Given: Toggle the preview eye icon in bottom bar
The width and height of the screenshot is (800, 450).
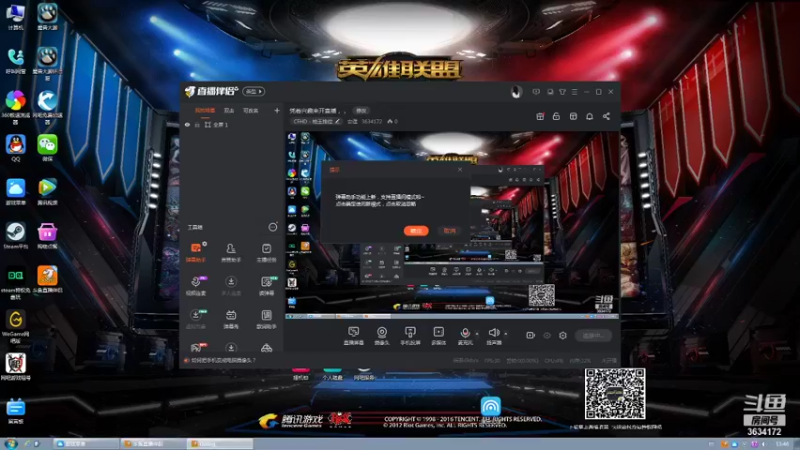Looking at the screenshot, I should tap(547, 335).
